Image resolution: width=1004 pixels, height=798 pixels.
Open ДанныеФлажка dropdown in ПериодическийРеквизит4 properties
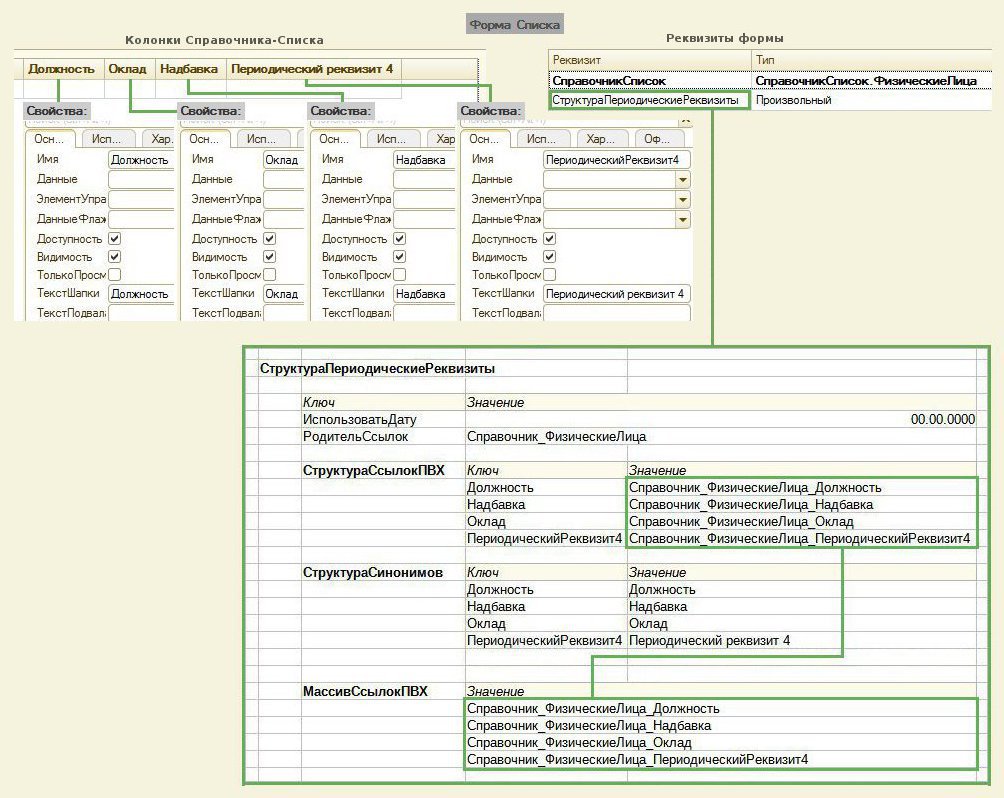pos(683,219)
